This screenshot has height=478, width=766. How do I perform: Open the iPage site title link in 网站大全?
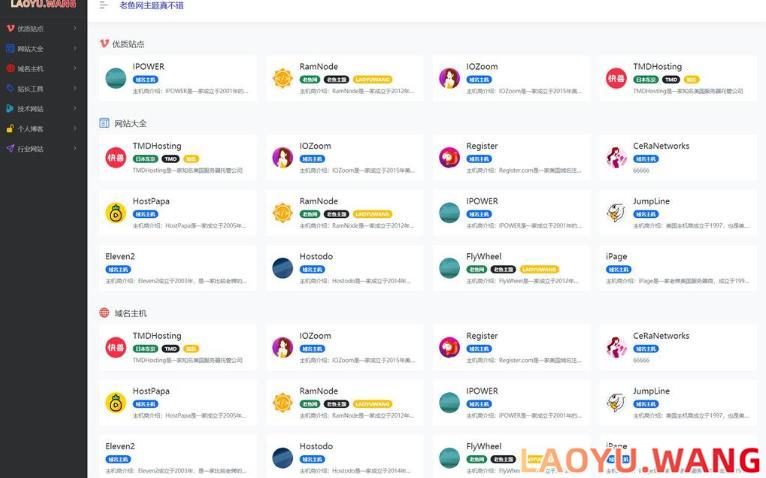[x=616, y=257]
